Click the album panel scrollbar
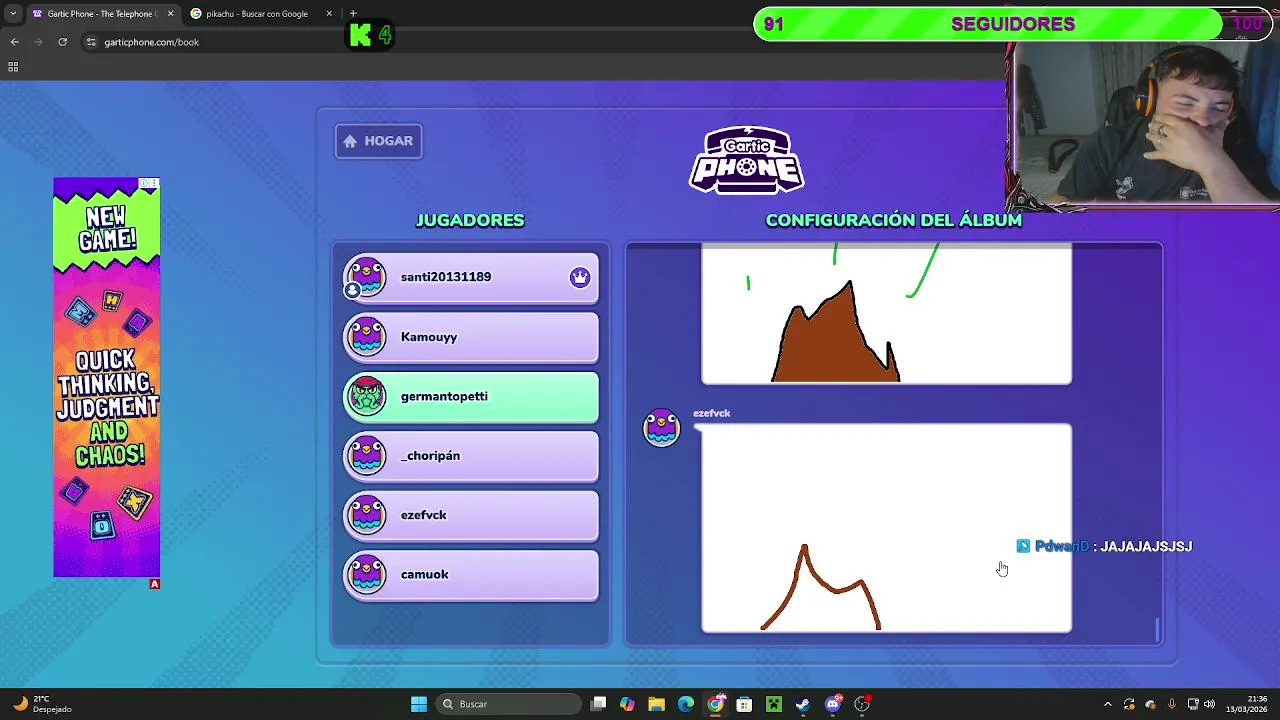 point(1158,630)
